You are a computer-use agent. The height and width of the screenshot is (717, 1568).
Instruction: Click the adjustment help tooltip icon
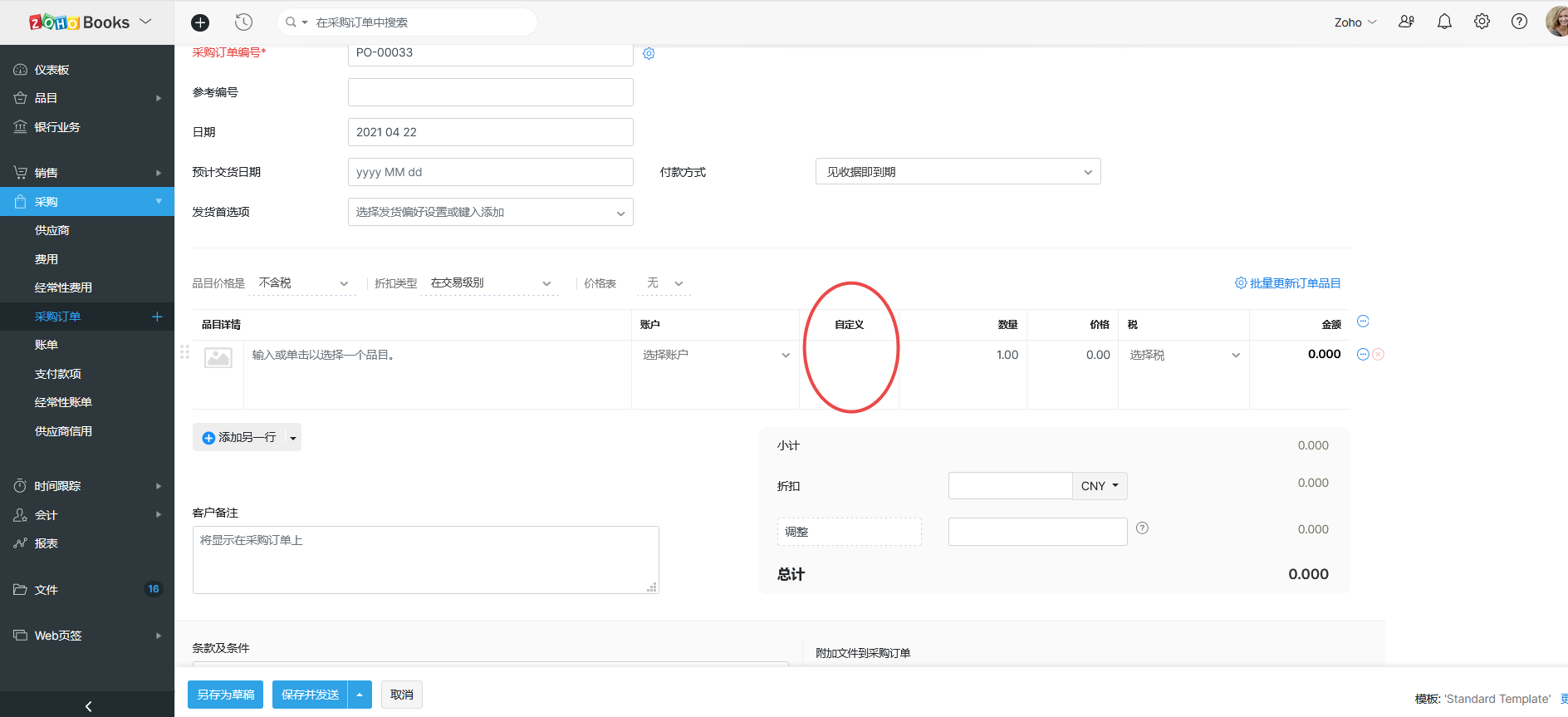[x=1142, y=528]
